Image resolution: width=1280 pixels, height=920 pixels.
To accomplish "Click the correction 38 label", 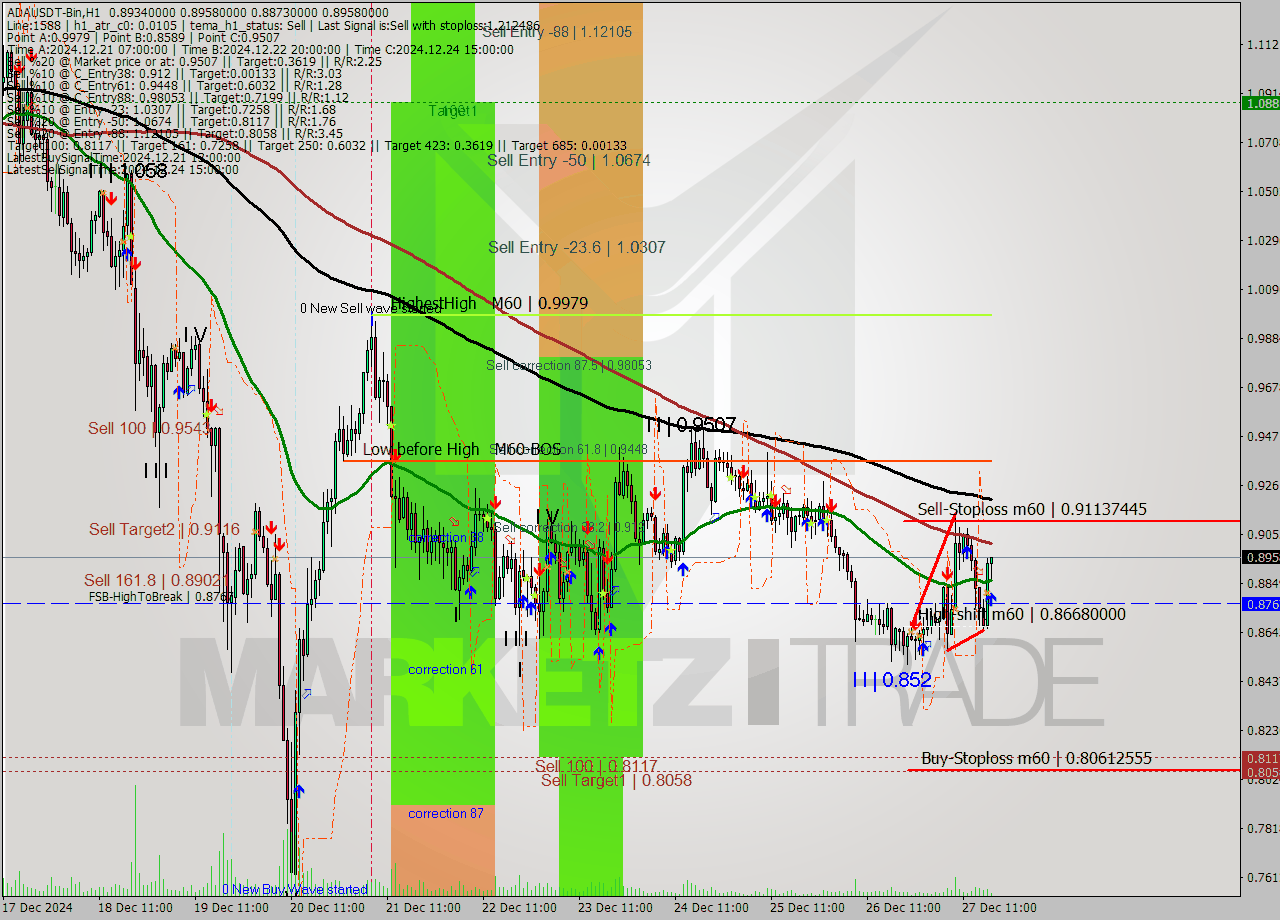I will [x=447, y=537].
